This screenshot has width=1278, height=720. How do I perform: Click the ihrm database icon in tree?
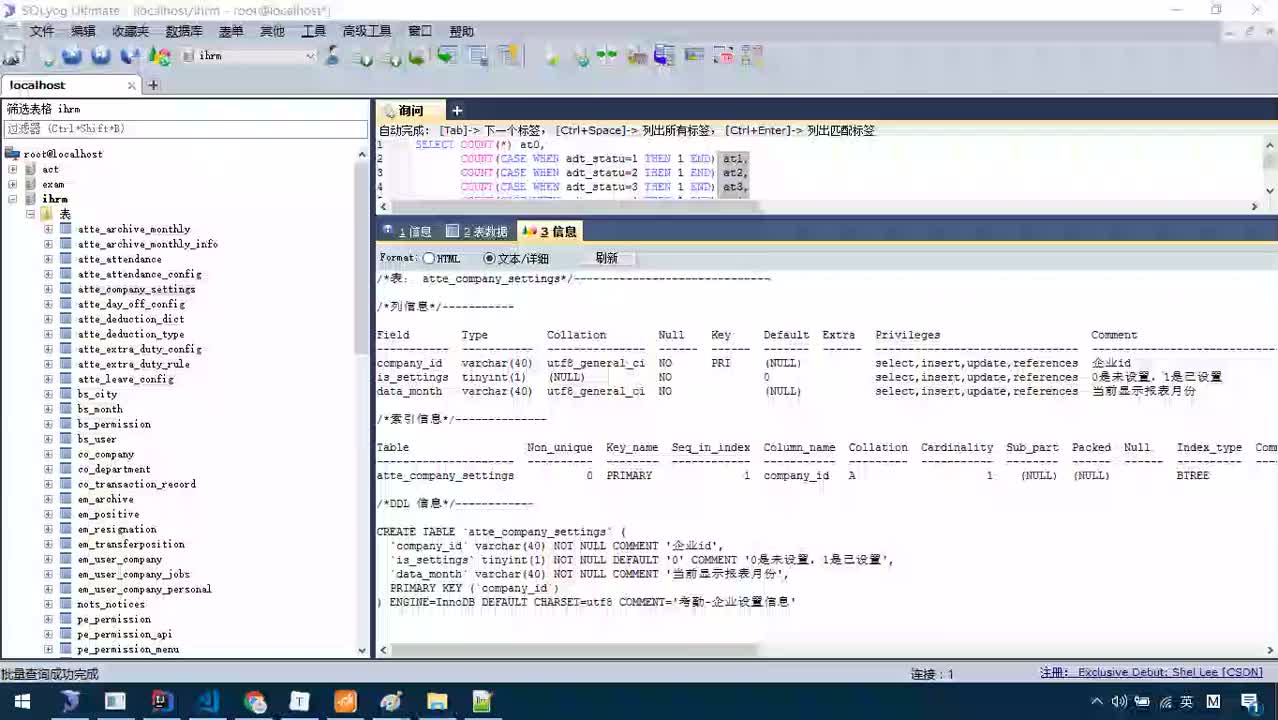click(x=31, y=199)
